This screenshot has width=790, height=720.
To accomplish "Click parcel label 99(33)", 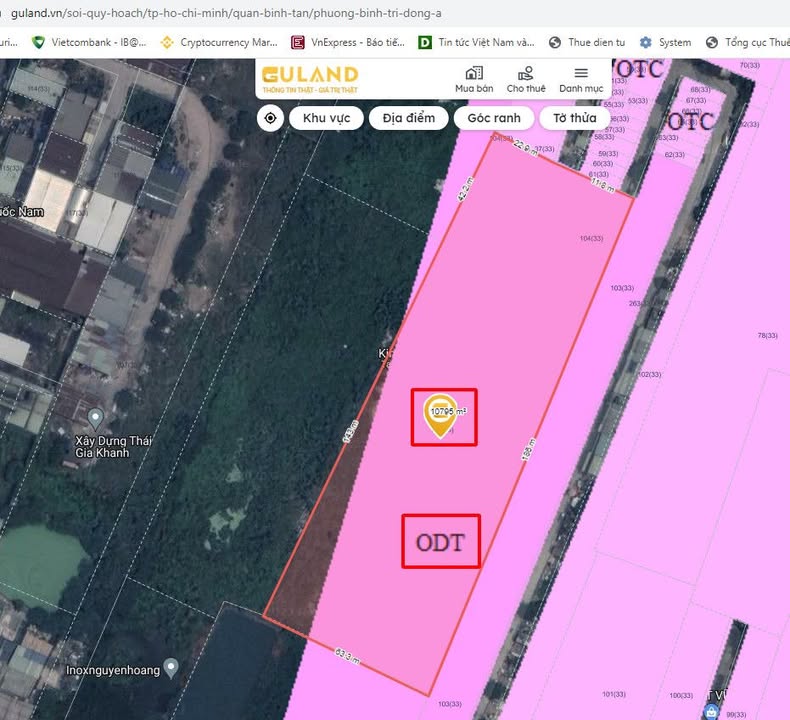I will [x=736, y=714].
